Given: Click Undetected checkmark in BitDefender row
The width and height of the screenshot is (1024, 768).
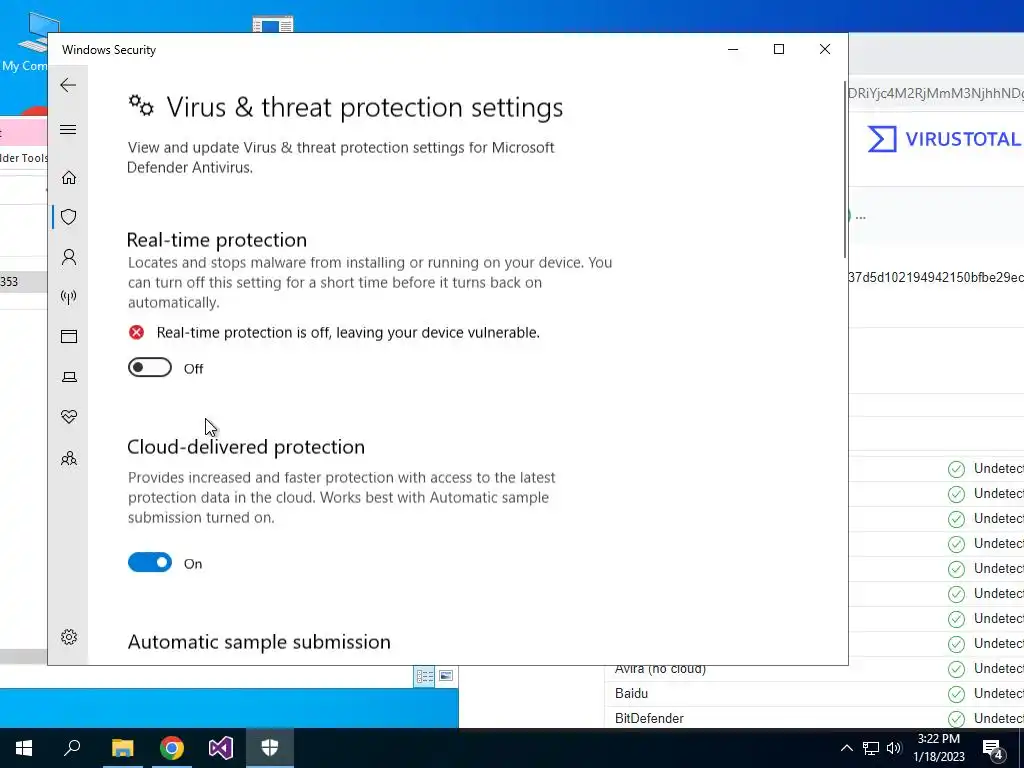Looking at the screenshot, I should tap(956, 718).
